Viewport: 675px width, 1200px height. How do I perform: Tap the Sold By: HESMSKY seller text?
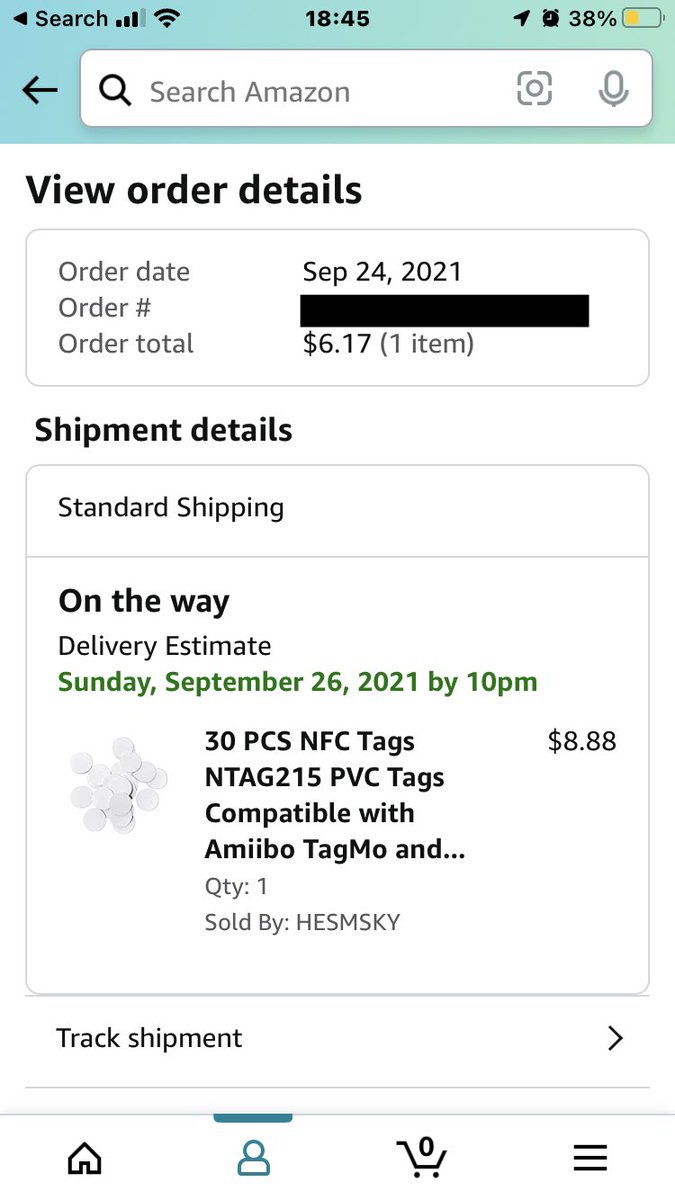tap(302, 922)
